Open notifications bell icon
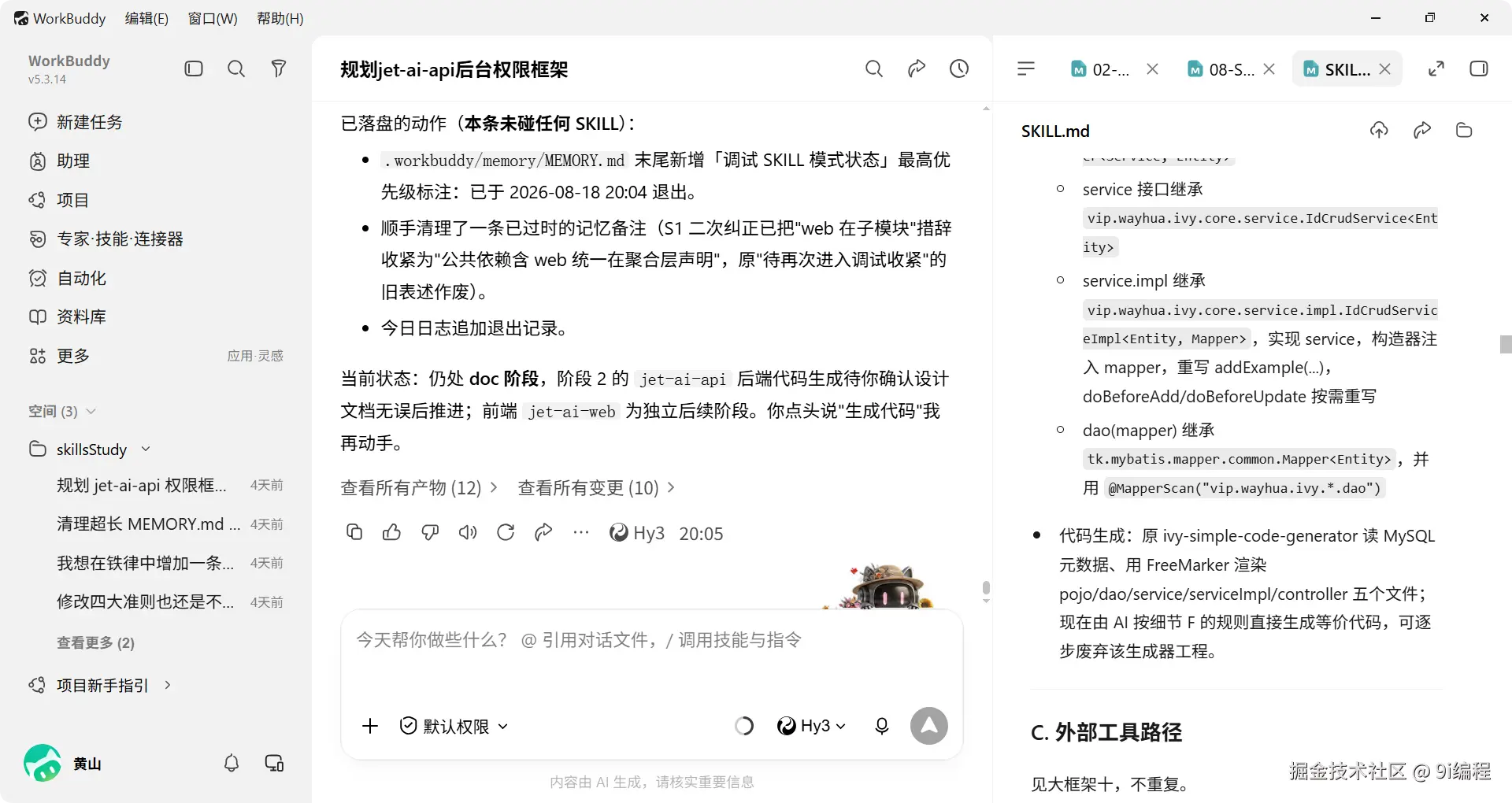 (232, 763)
